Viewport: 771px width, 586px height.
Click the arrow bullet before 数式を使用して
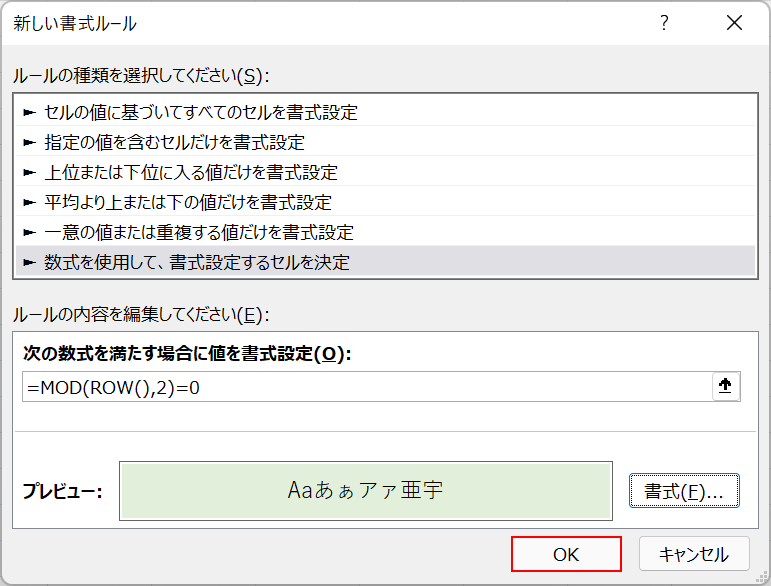point(29,263)
